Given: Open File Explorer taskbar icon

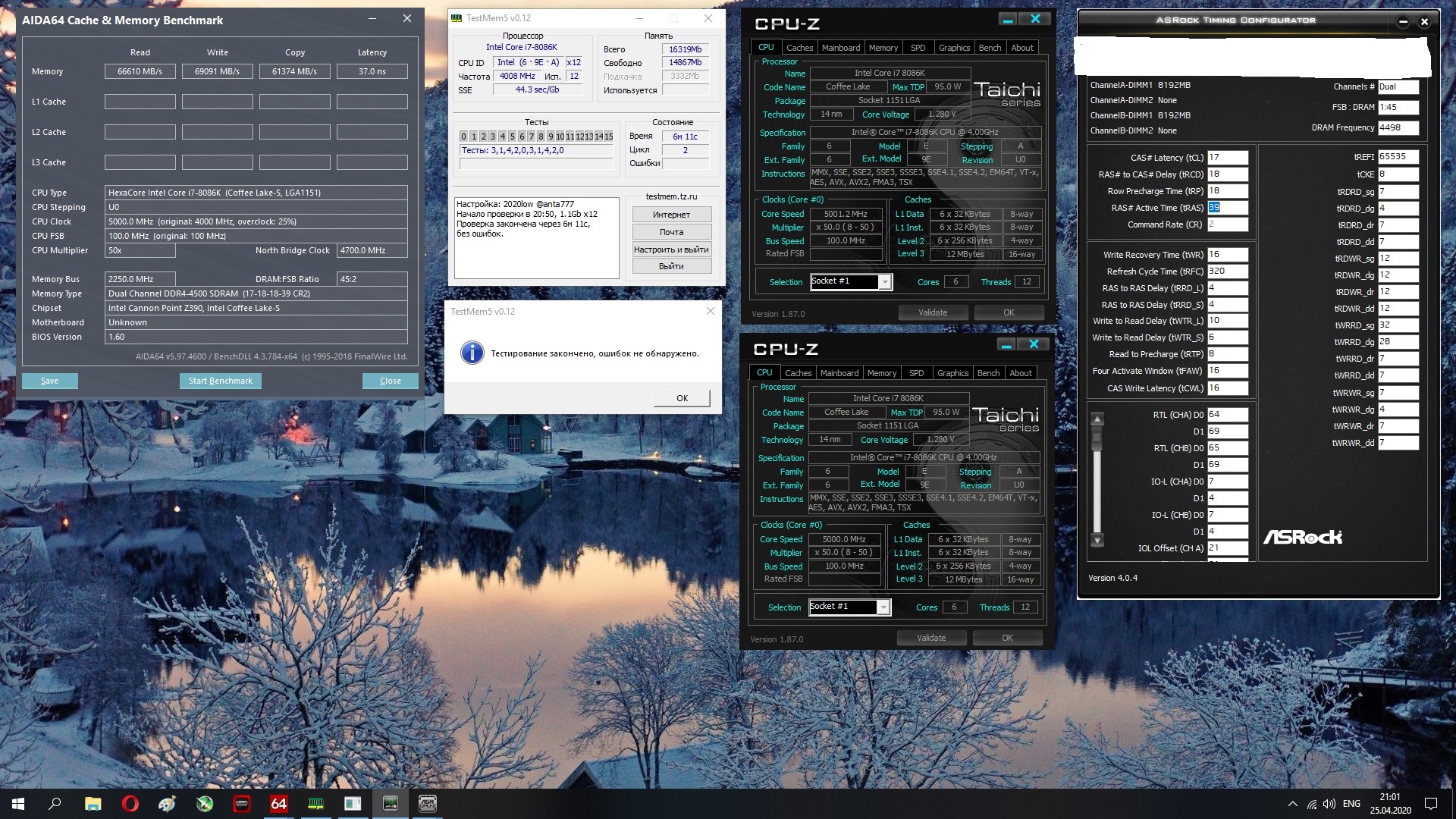Looking at the screenshot, I should coord(93,804).
